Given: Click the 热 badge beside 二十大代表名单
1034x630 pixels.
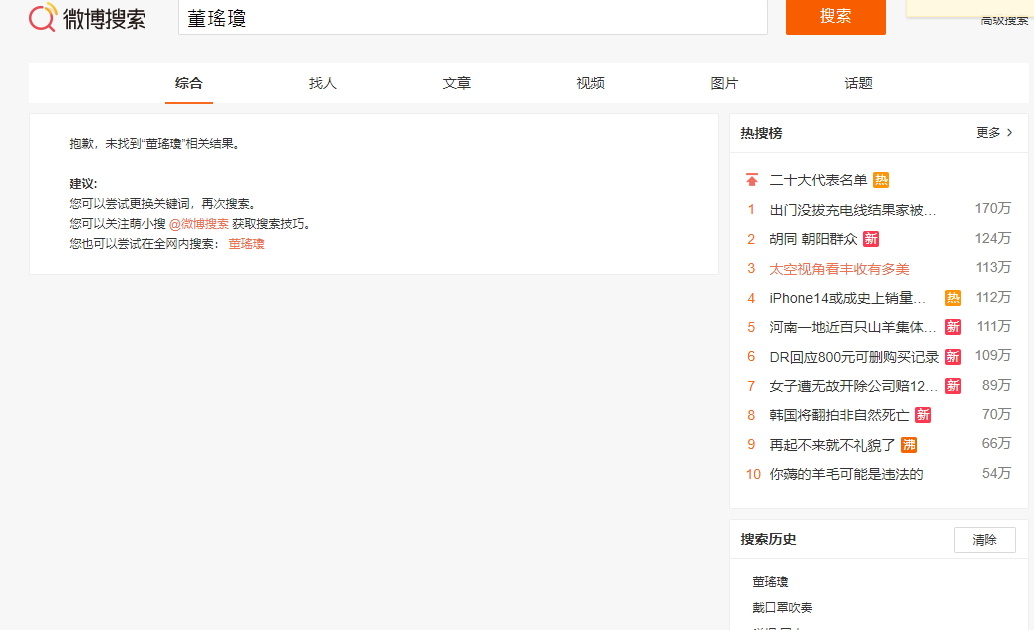Looking at the screenshot, I should tap(881, 180).
